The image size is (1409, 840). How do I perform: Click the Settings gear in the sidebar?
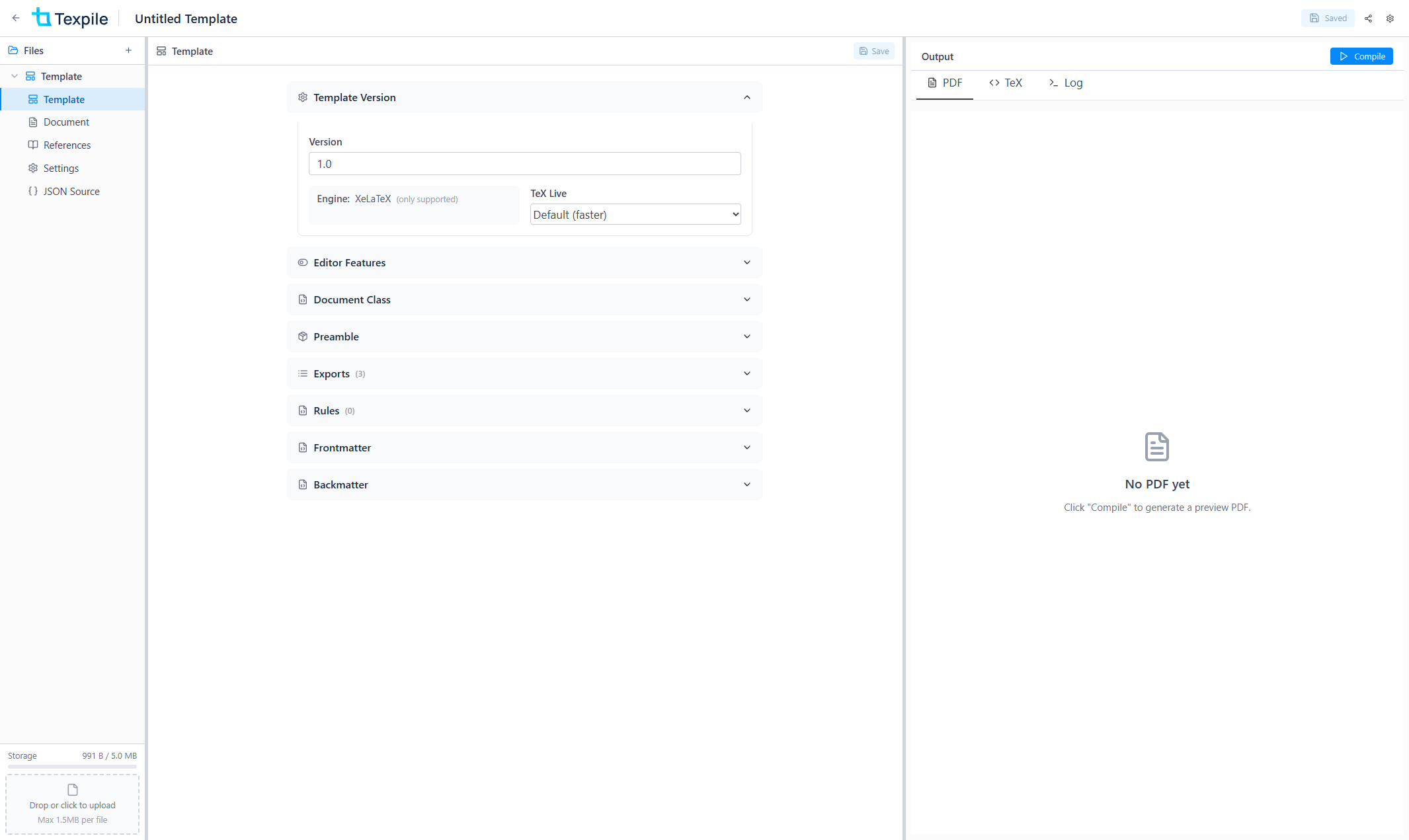point(61,168)
